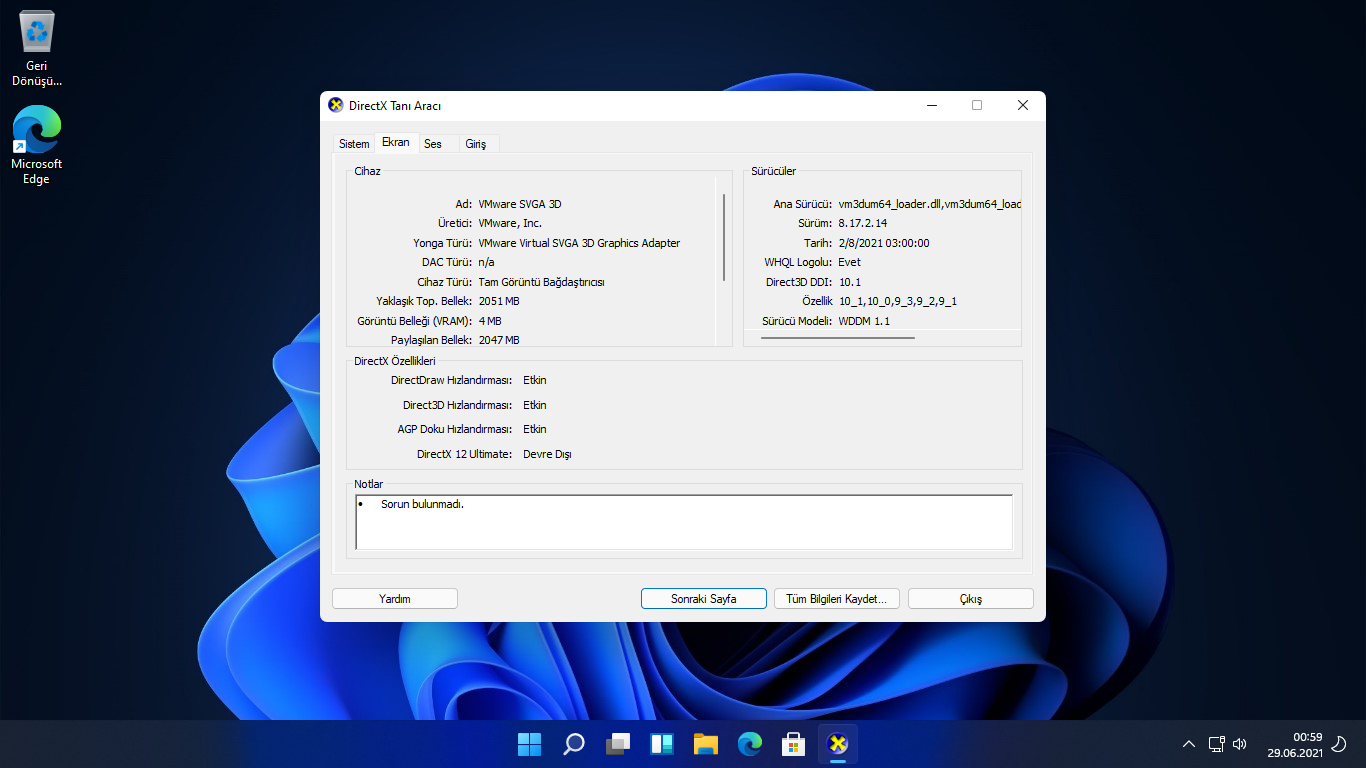Click the DirectX tool taskbar icon
1366x768 pixels.
pos(838,744)
